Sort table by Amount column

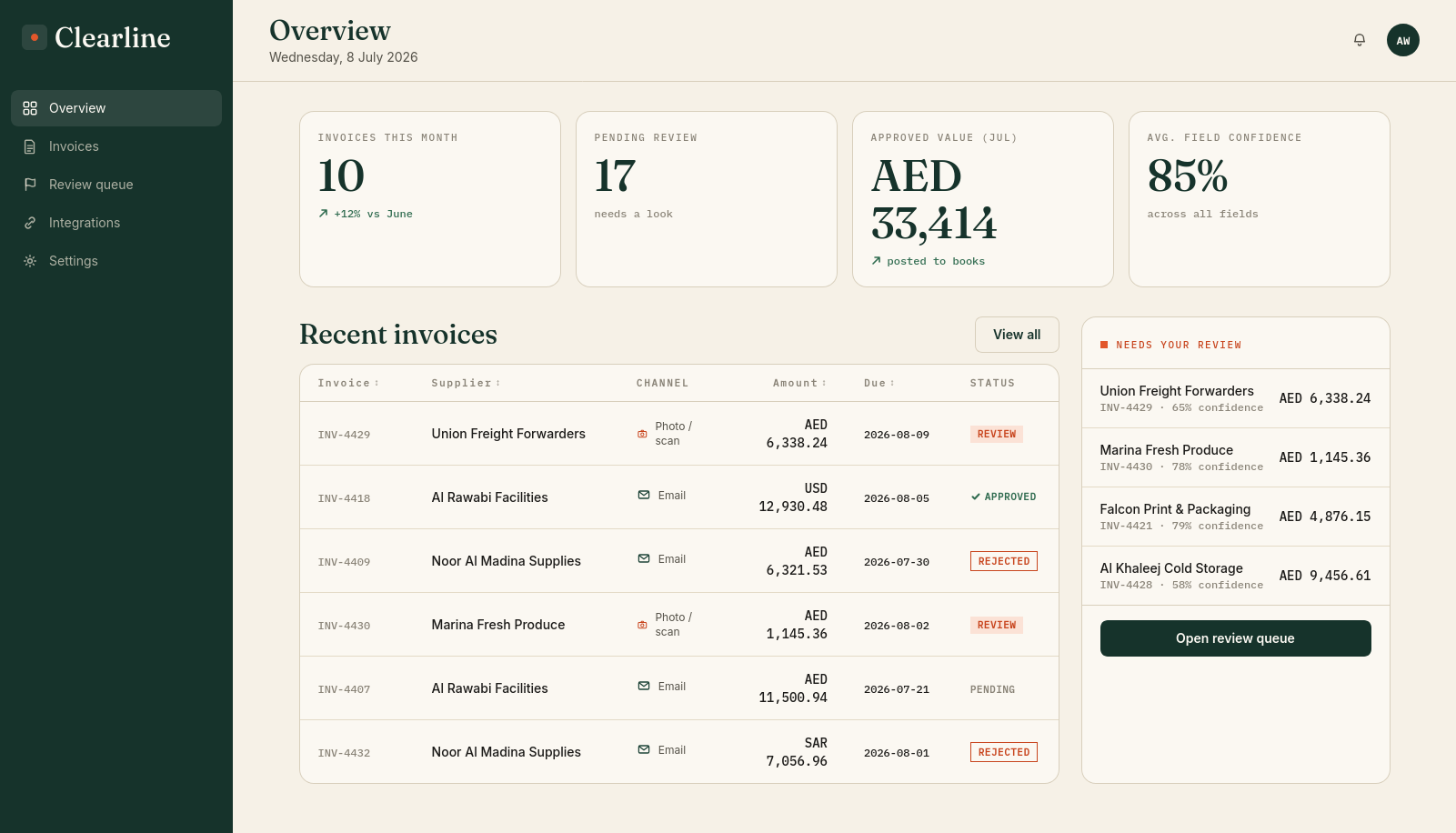coord(799,384)
